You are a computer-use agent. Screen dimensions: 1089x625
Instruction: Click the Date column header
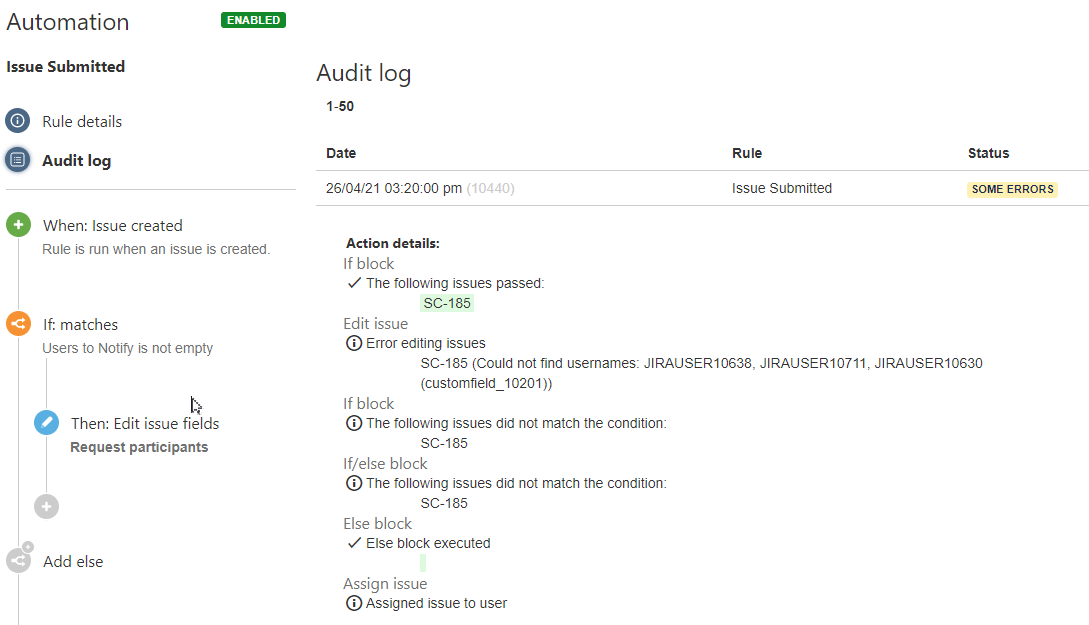click(x=341, y=153)
